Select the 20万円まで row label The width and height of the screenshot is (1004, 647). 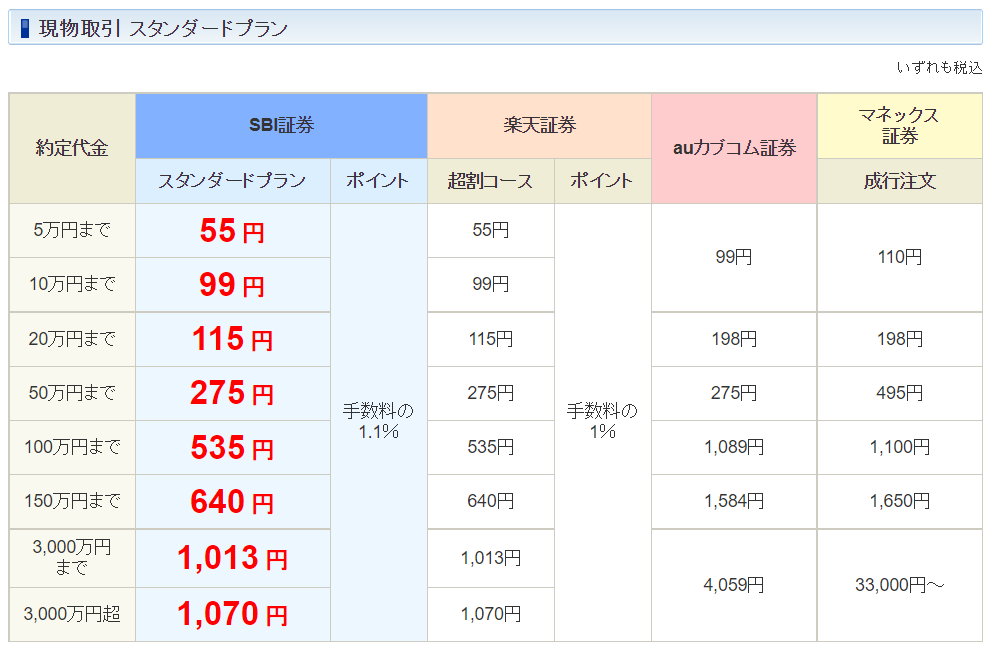pyautogui.click(x=72, y=339)
